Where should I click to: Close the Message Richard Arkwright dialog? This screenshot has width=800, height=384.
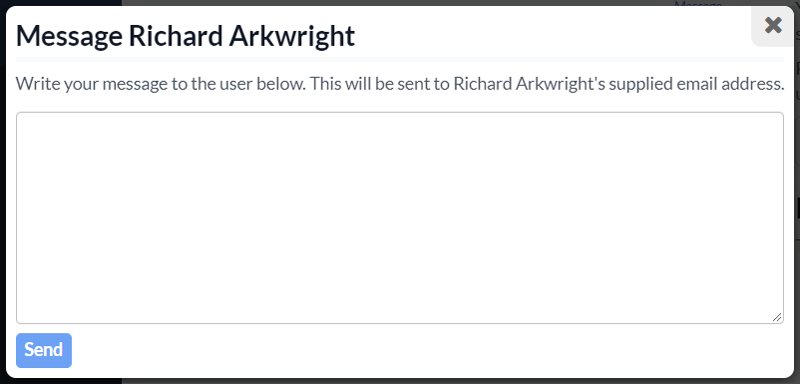pos(773,25)
